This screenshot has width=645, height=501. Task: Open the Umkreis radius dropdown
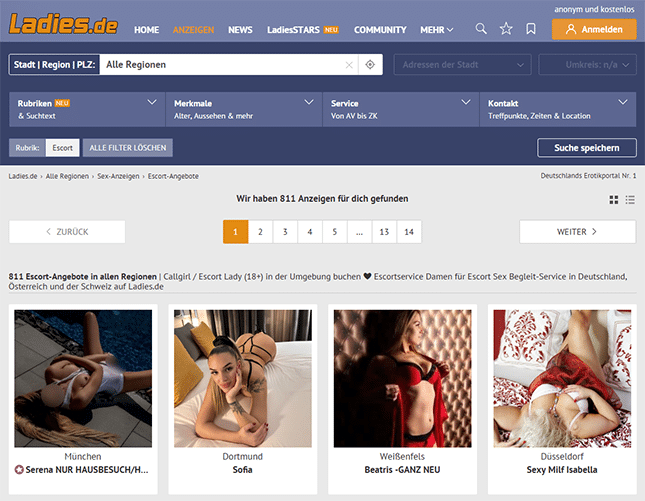(587, 65)
